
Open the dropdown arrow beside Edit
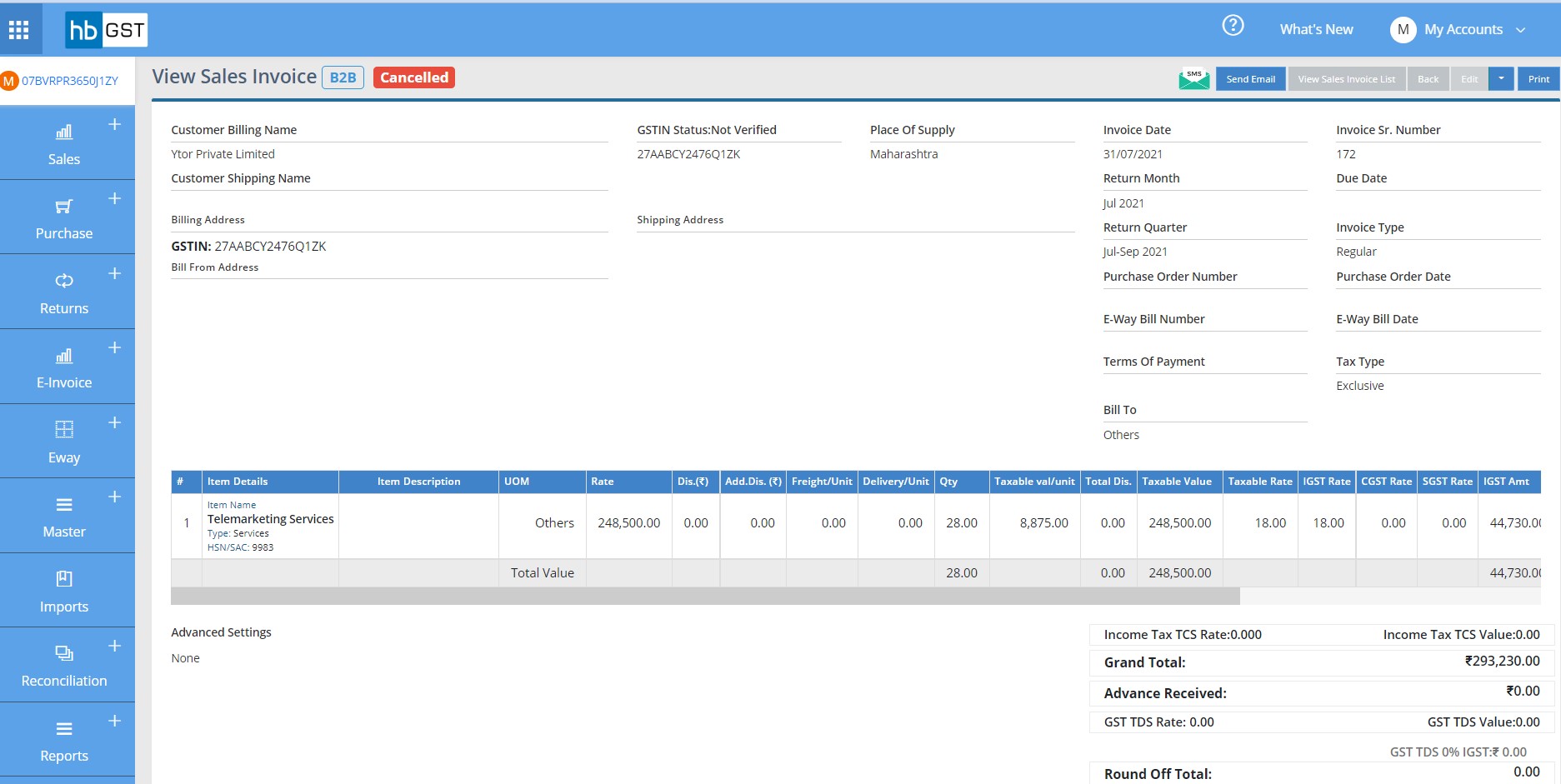click(x=1501, y=79)
